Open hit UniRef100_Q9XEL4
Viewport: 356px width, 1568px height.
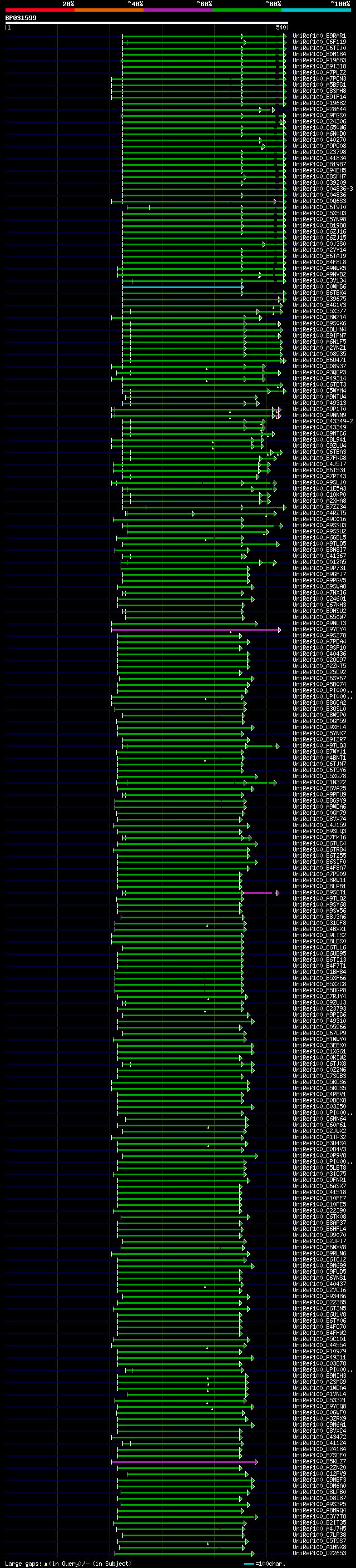[319, 728]
